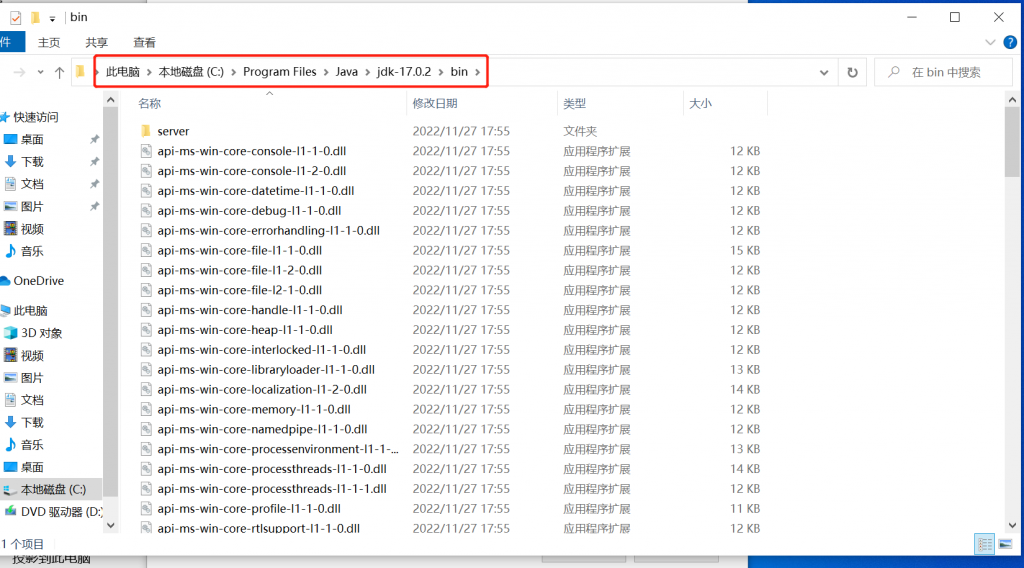
Task: Select api-ms-win-core-console-l1-1-0.dll file icon
Action: tap(146, 151)
